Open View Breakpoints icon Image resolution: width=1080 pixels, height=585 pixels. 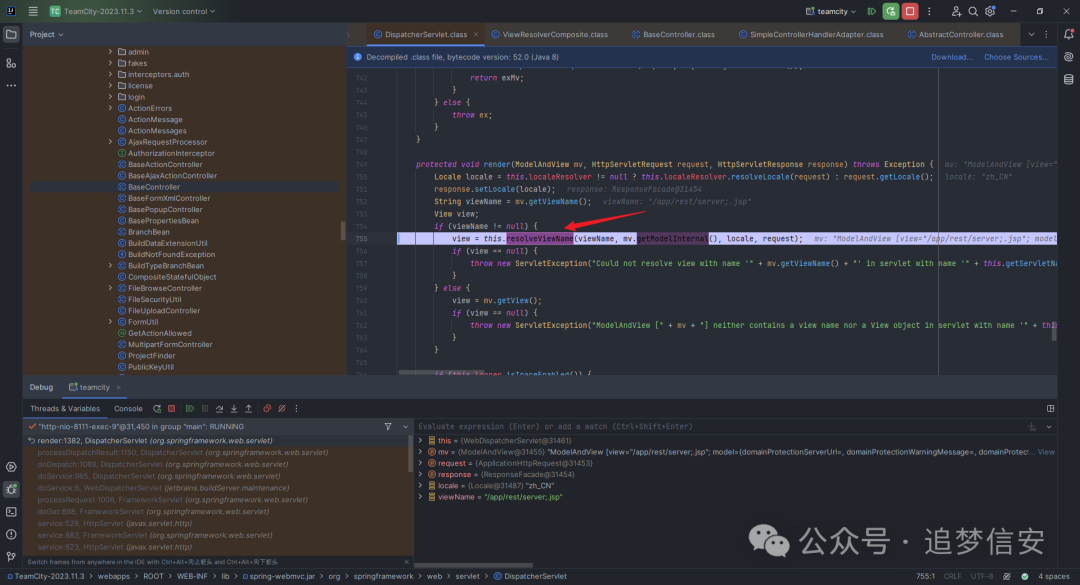(x=267, y=409)
